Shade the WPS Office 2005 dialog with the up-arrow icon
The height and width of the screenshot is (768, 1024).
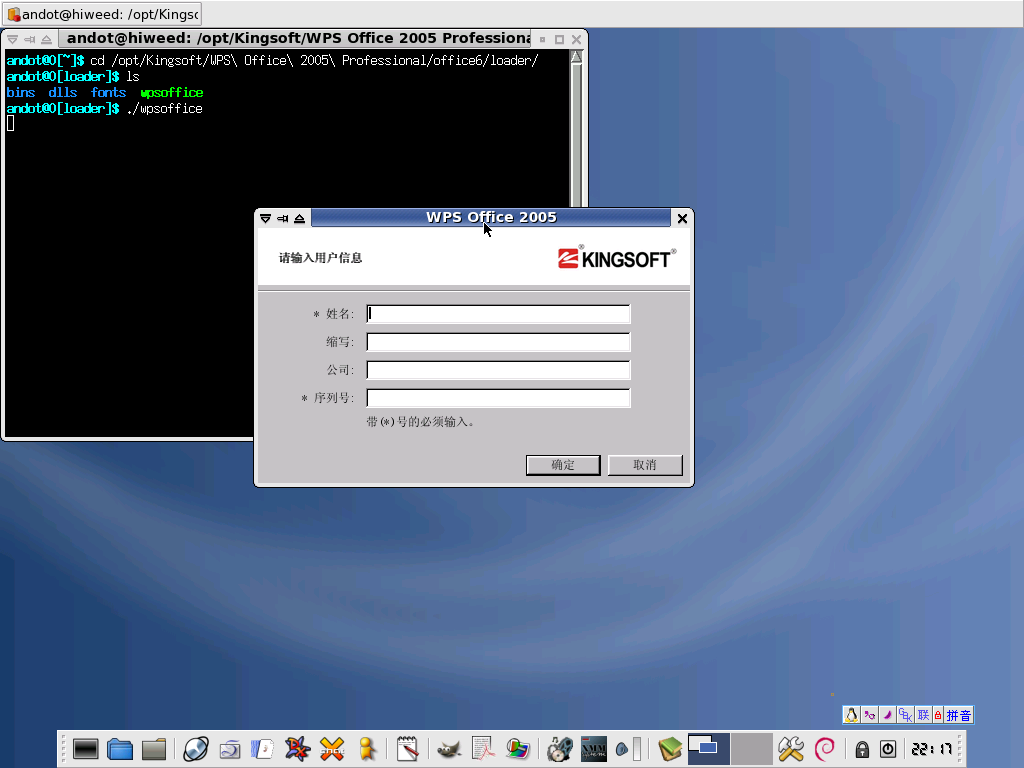[300, 218]
